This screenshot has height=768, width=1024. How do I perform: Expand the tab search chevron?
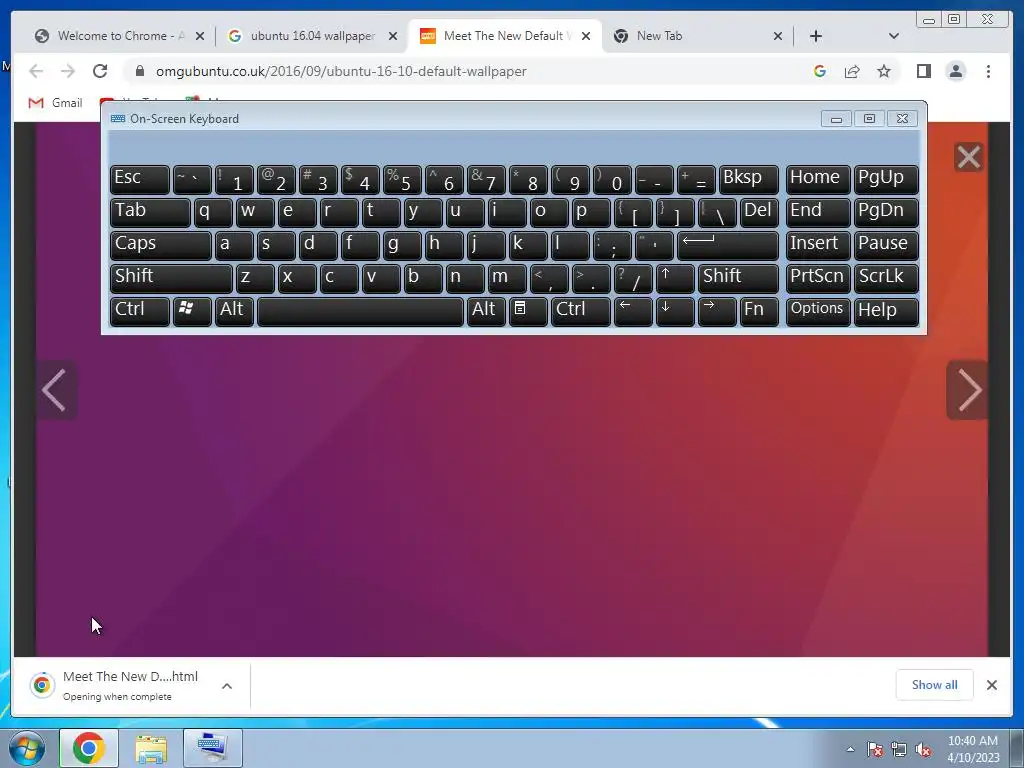coord(893,36)
